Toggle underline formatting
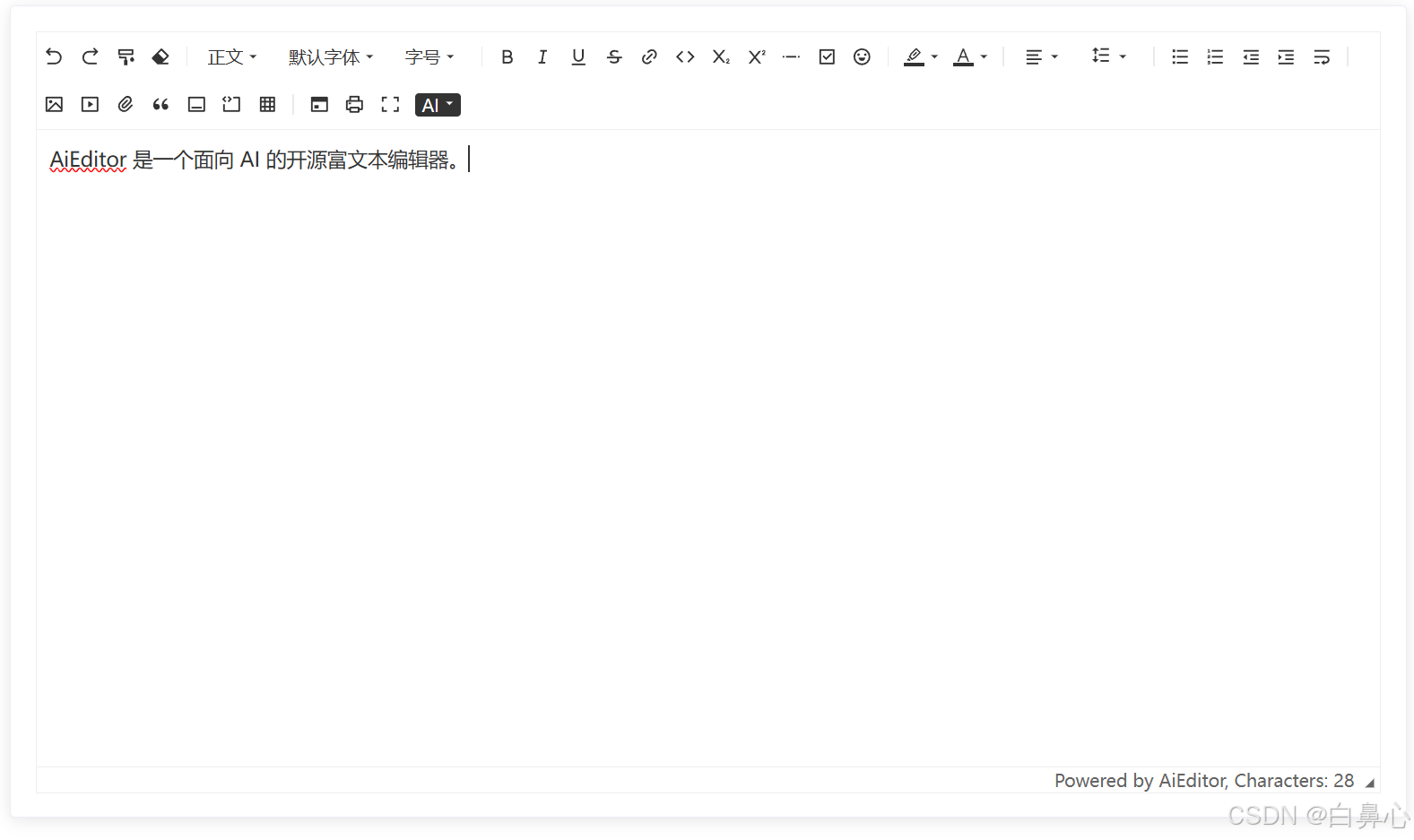Screen dimensions: 1414x840 (578, 56)
